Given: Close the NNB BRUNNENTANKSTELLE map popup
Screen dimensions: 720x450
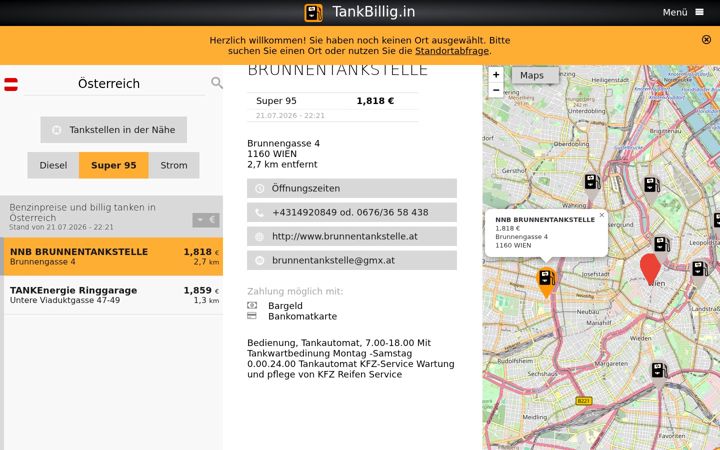Looking at the screenshot, I should (602, 215).
